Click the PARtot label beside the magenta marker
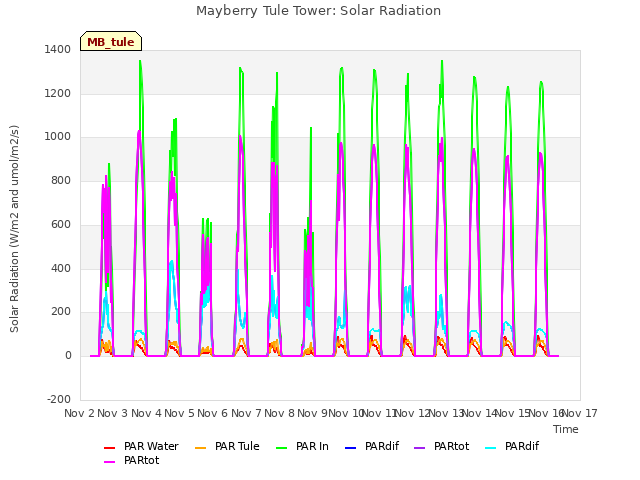 point(142,460)
